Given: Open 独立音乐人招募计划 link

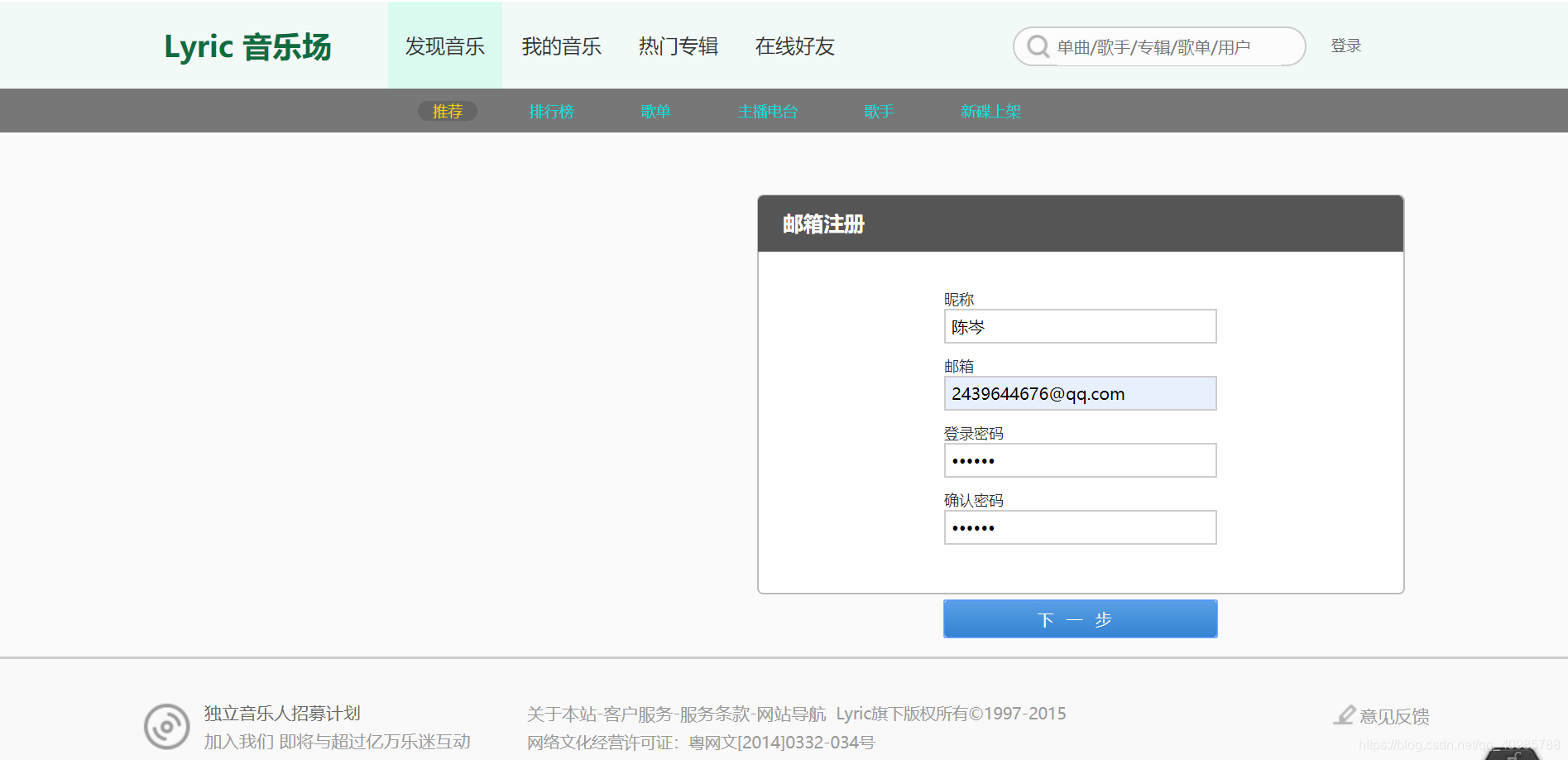Looking at the screenshot, I should pyautogui.click(x=282, y=713).
